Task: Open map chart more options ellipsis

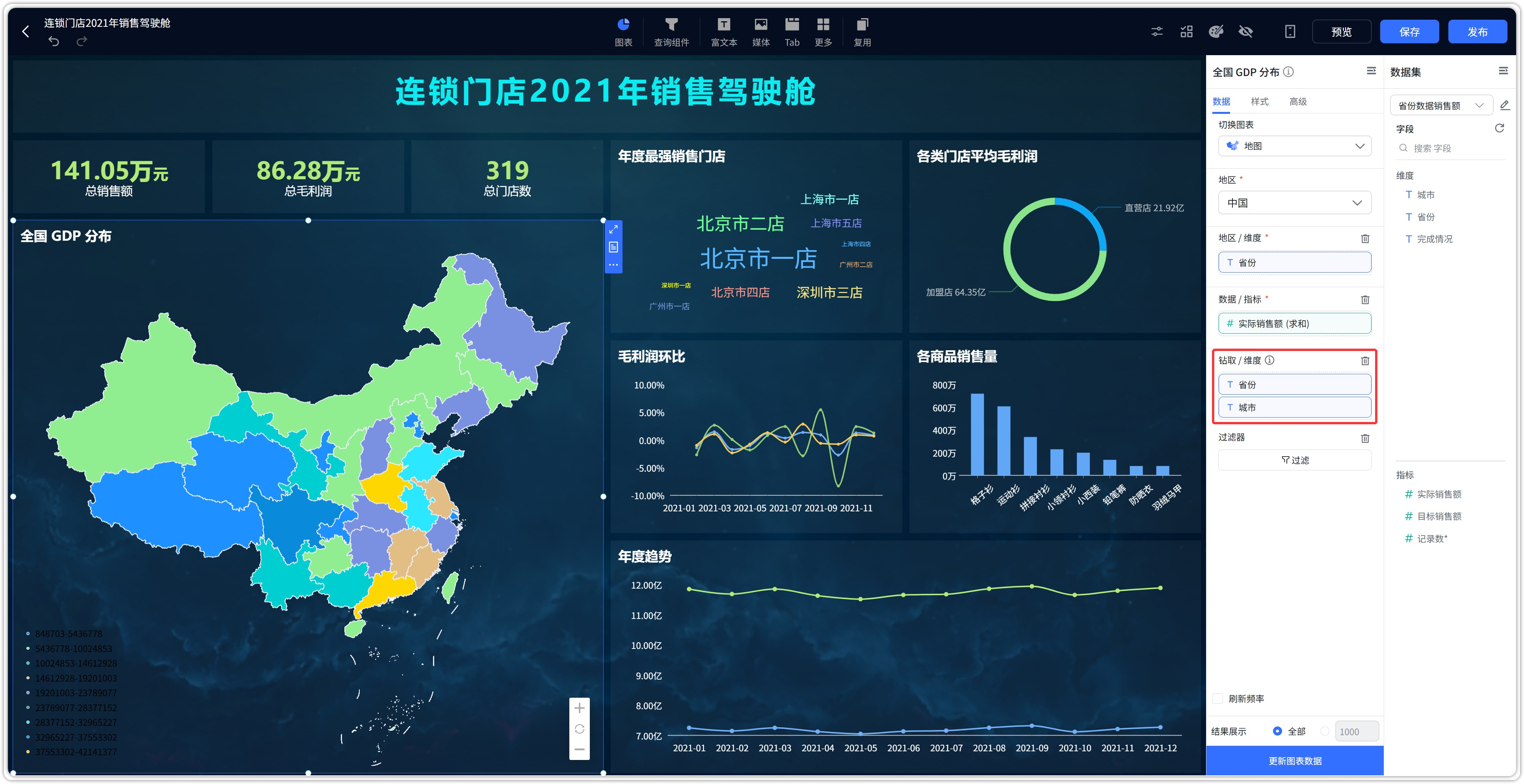Action: tap(613, 264)
